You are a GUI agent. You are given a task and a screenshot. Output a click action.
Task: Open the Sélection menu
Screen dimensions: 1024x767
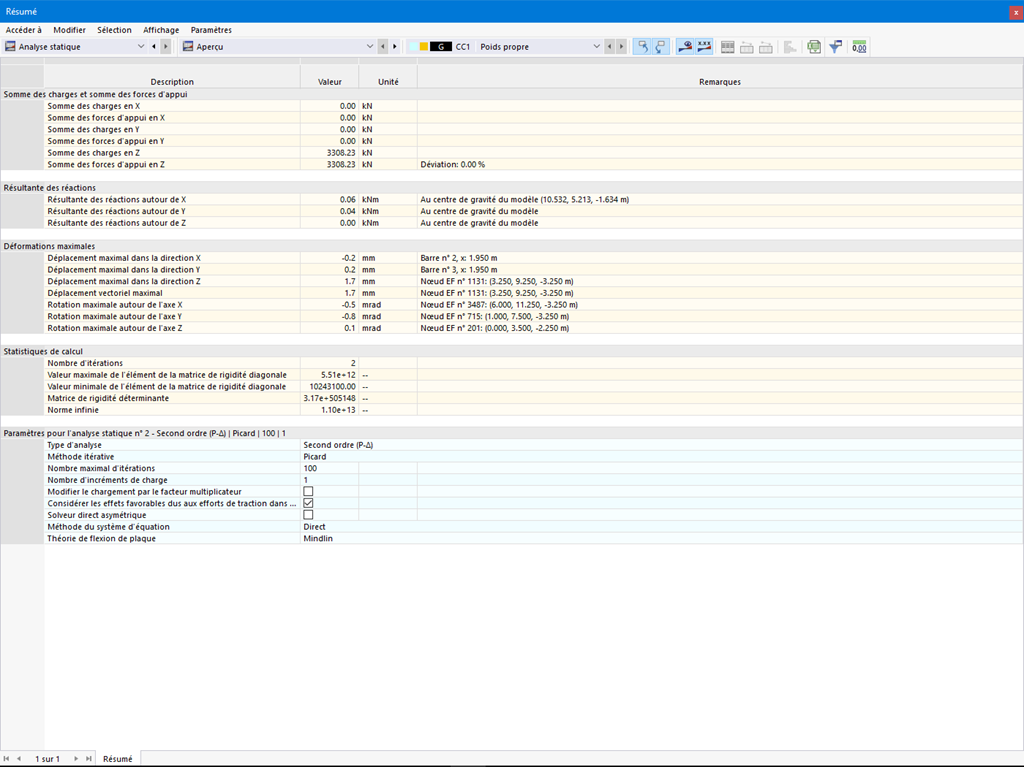114,30
